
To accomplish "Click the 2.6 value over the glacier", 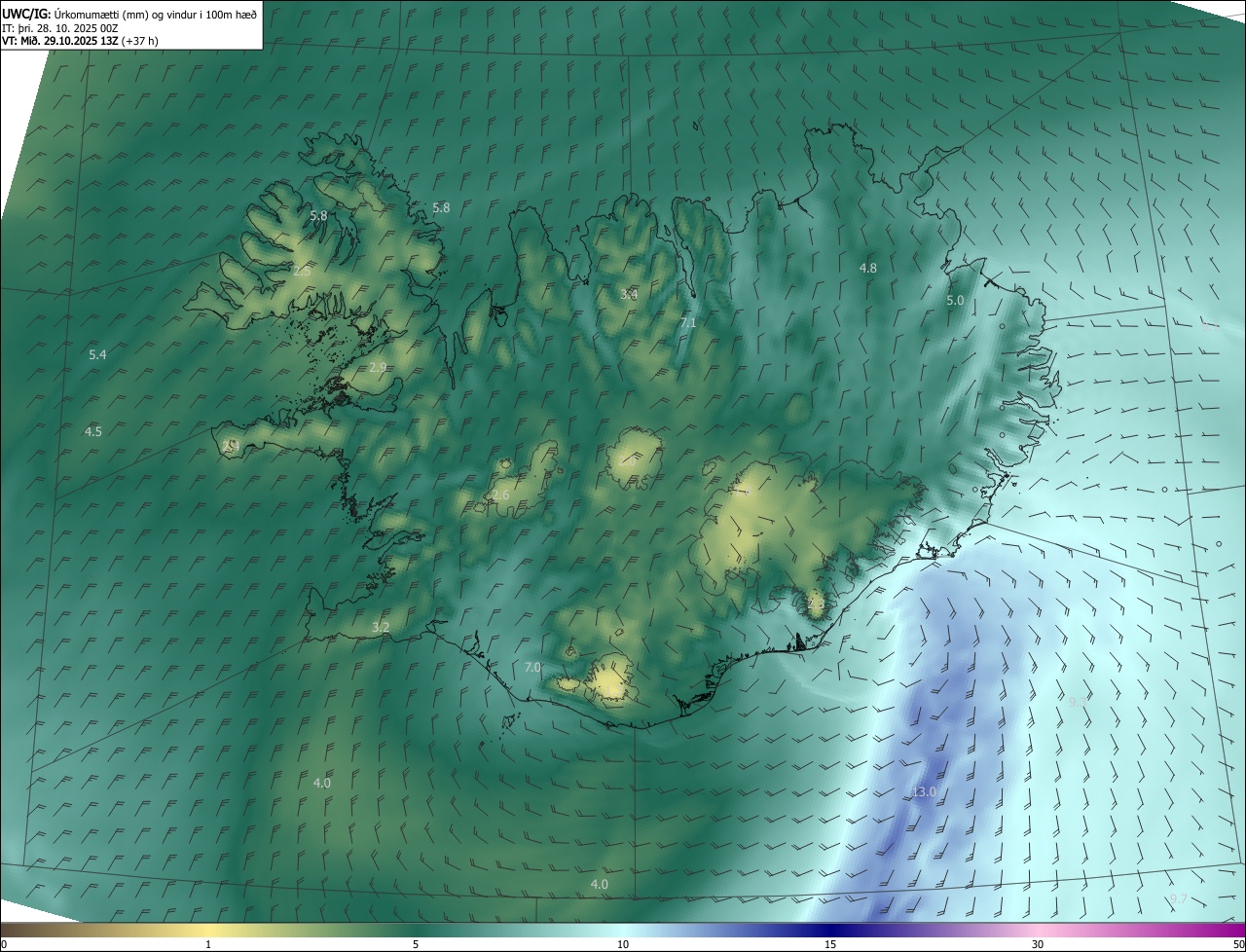I will point(500,495).
